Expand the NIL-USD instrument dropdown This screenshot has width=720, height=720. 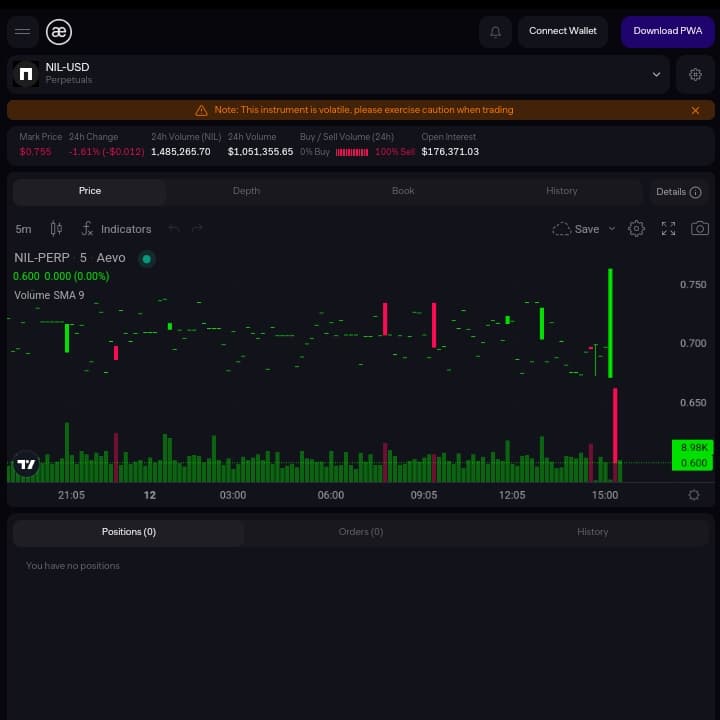tap(656, 74)
